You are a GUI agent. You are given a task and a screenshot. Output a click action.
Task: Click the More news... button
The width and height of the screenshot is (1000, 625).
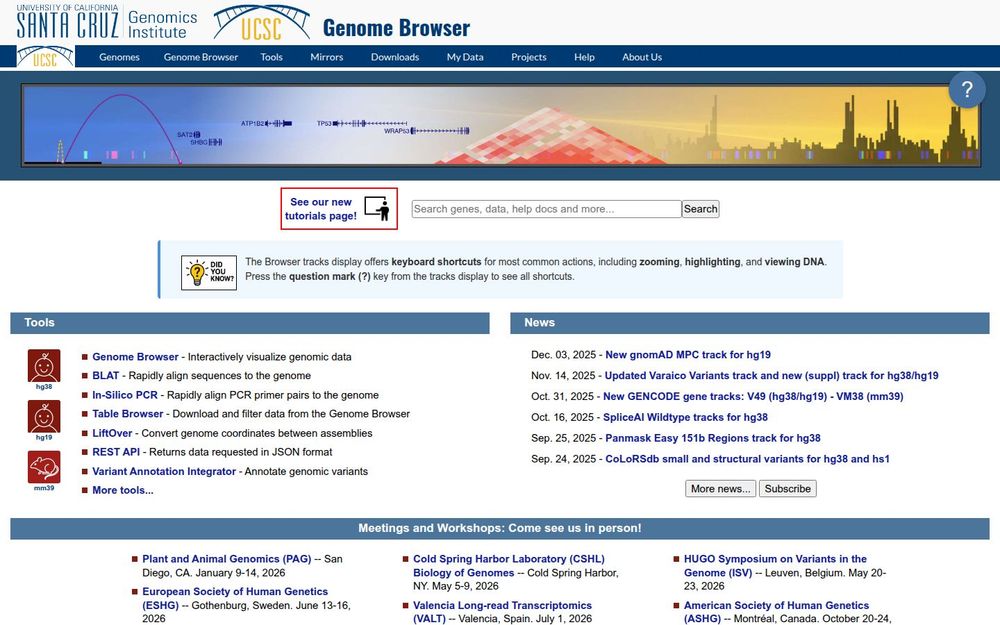click(720, 489)
